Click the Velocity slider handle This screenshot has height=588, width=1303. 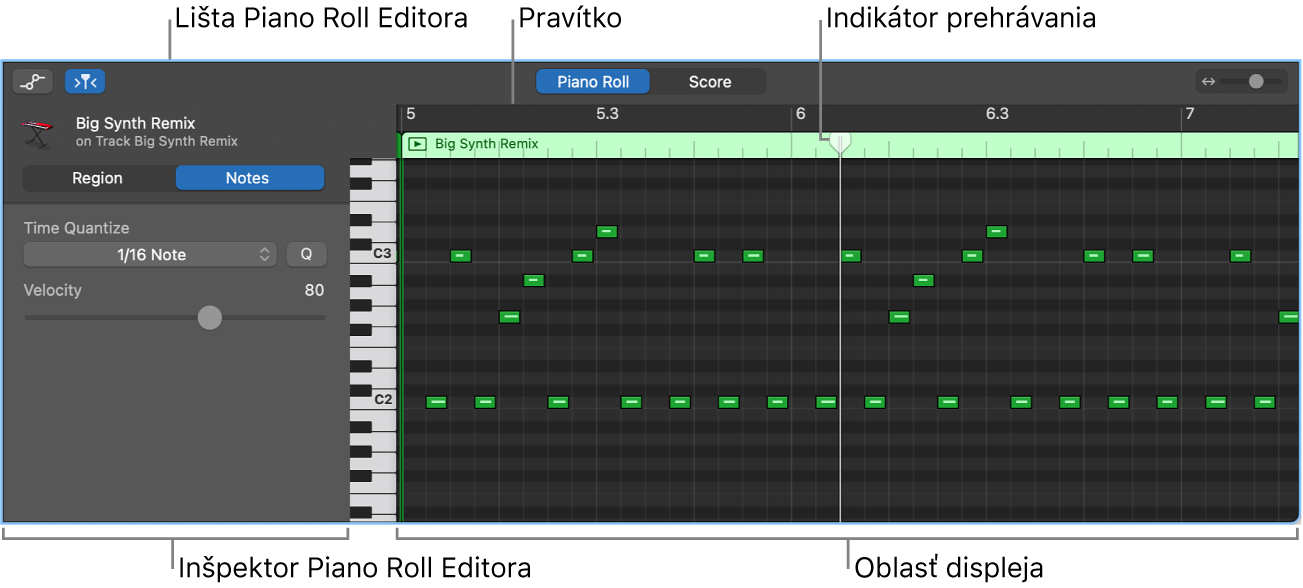click(x=210, y=317)
